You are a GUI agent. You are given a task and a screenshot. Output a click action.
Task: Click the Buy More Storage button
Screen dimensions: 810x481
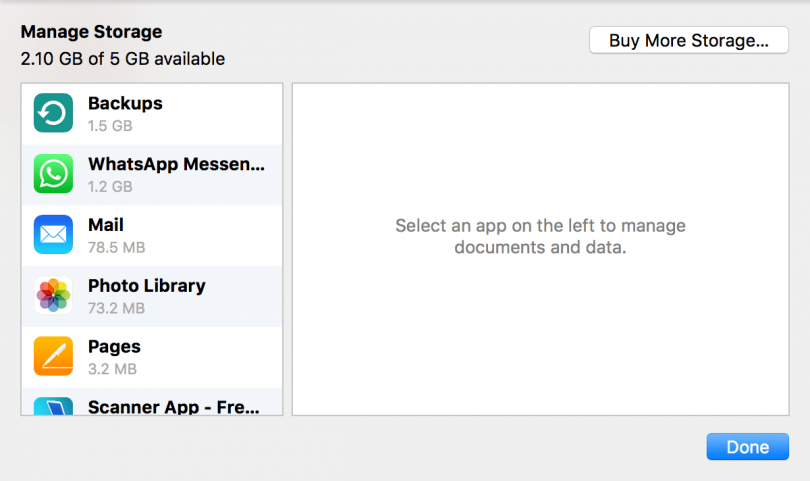689,41
